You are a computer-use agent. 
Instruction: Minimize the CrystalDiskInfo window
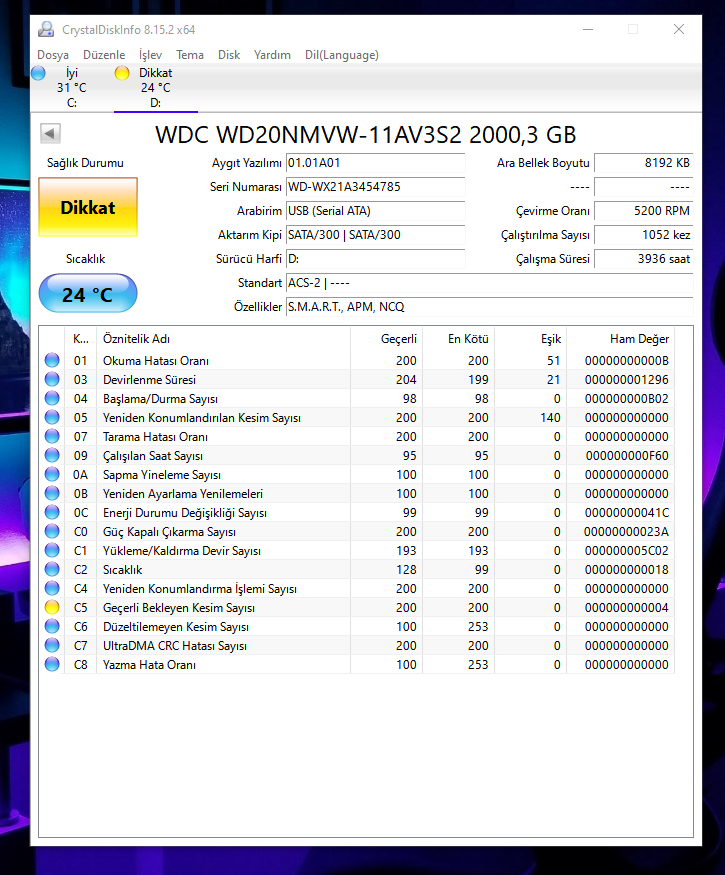coord(588,29)
